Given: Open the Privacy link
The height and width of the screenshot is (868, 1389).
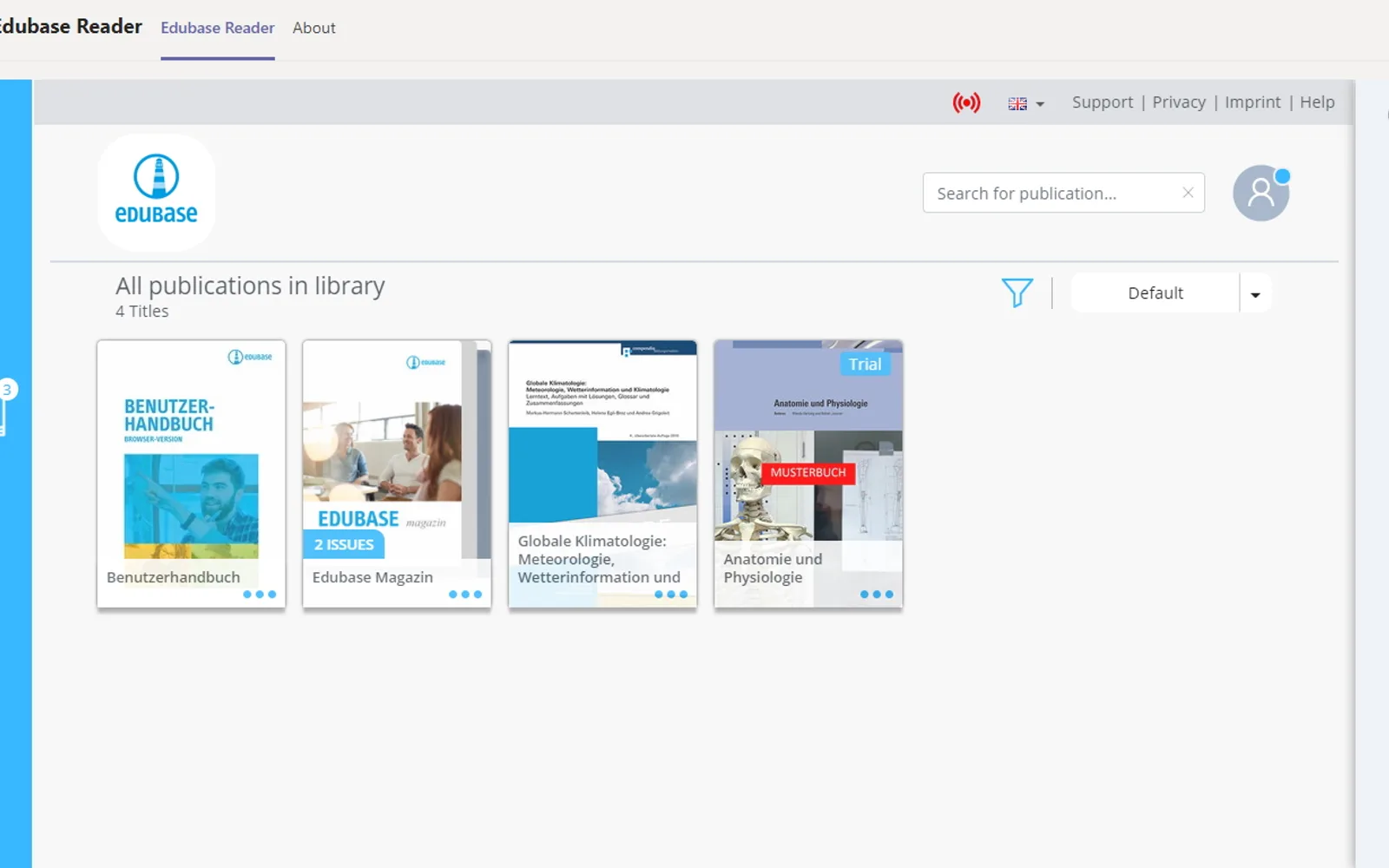Looking at the screenshot, I should point(1179,102).
